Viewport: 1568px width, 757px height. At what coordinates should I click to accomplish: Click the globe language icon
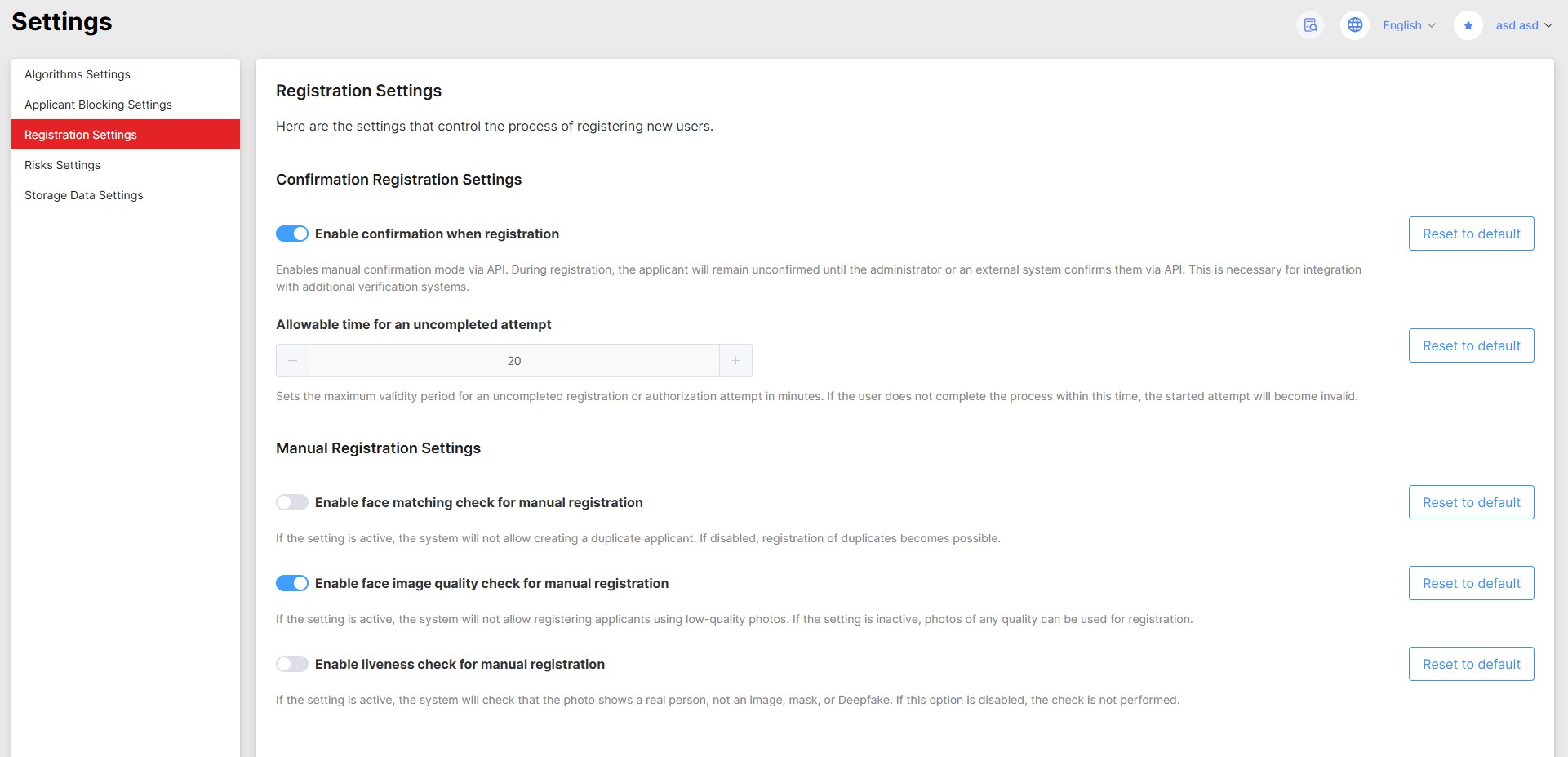pyautogui.click(x=1355, y=25)
